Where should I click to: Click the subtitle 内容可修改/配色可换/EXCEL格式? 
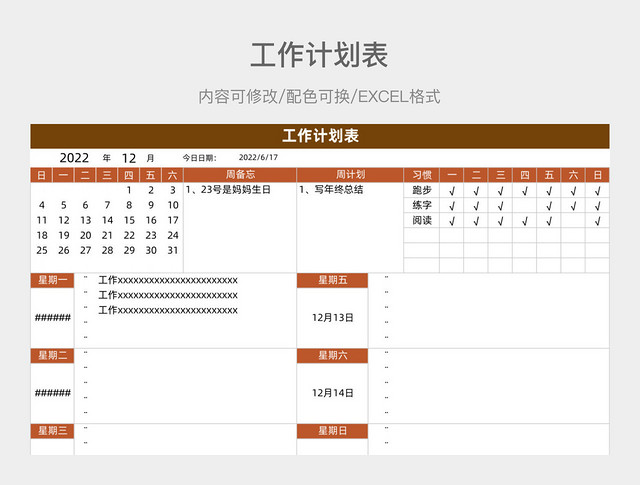coord(319,97)
